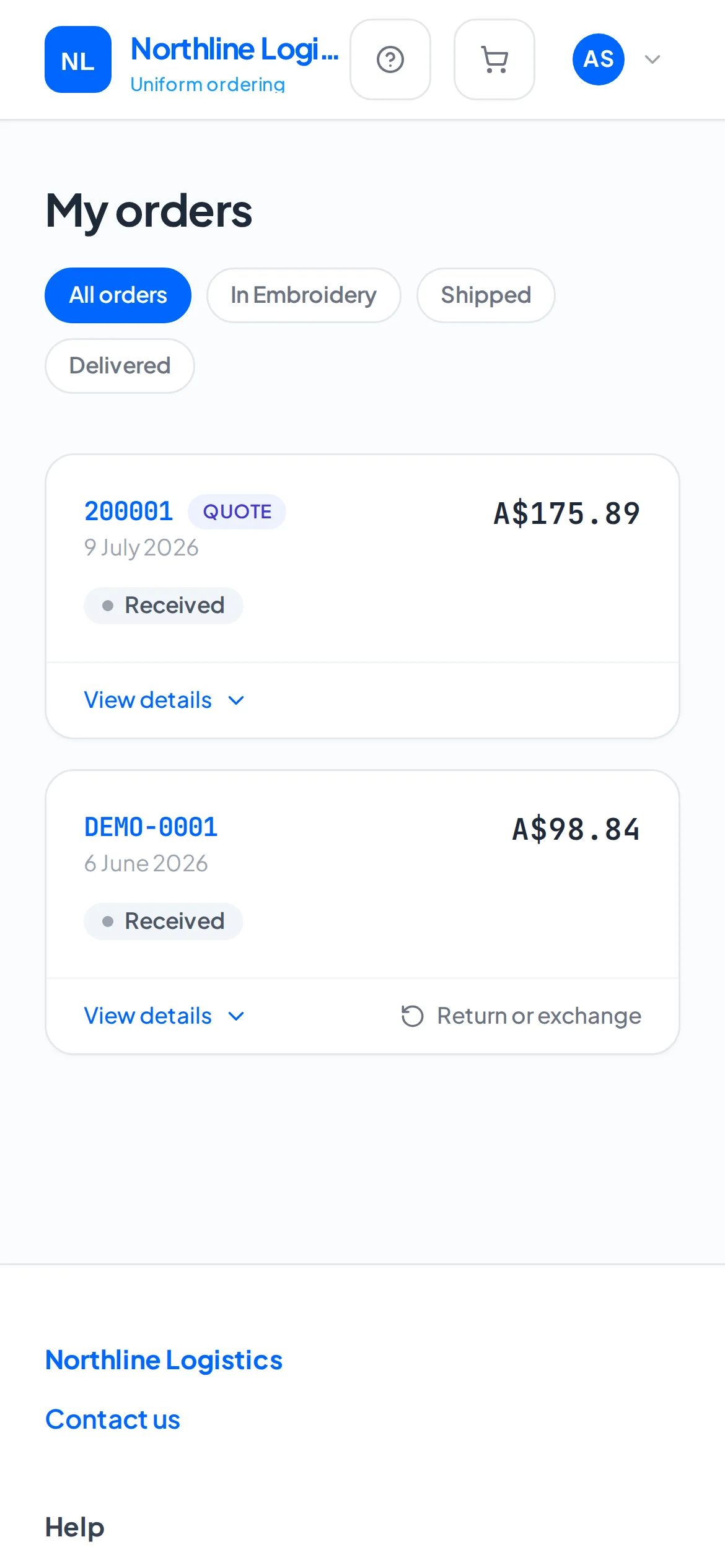The image size is (725, 1568).
Task: Click the Northline Logi… header title
Action: coord(235,49)
